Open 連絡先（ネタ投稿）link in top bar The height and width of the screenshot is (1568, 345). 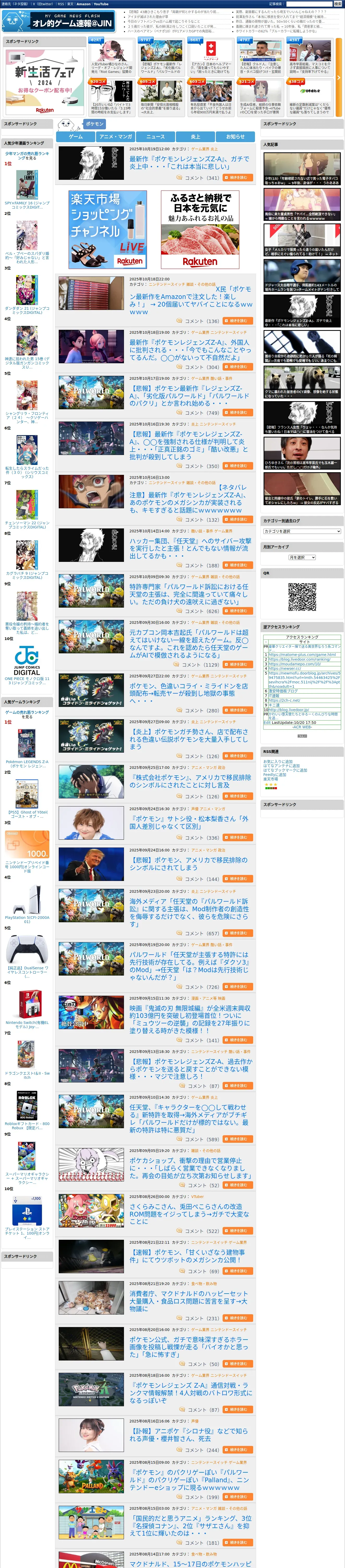coord(15,4)
